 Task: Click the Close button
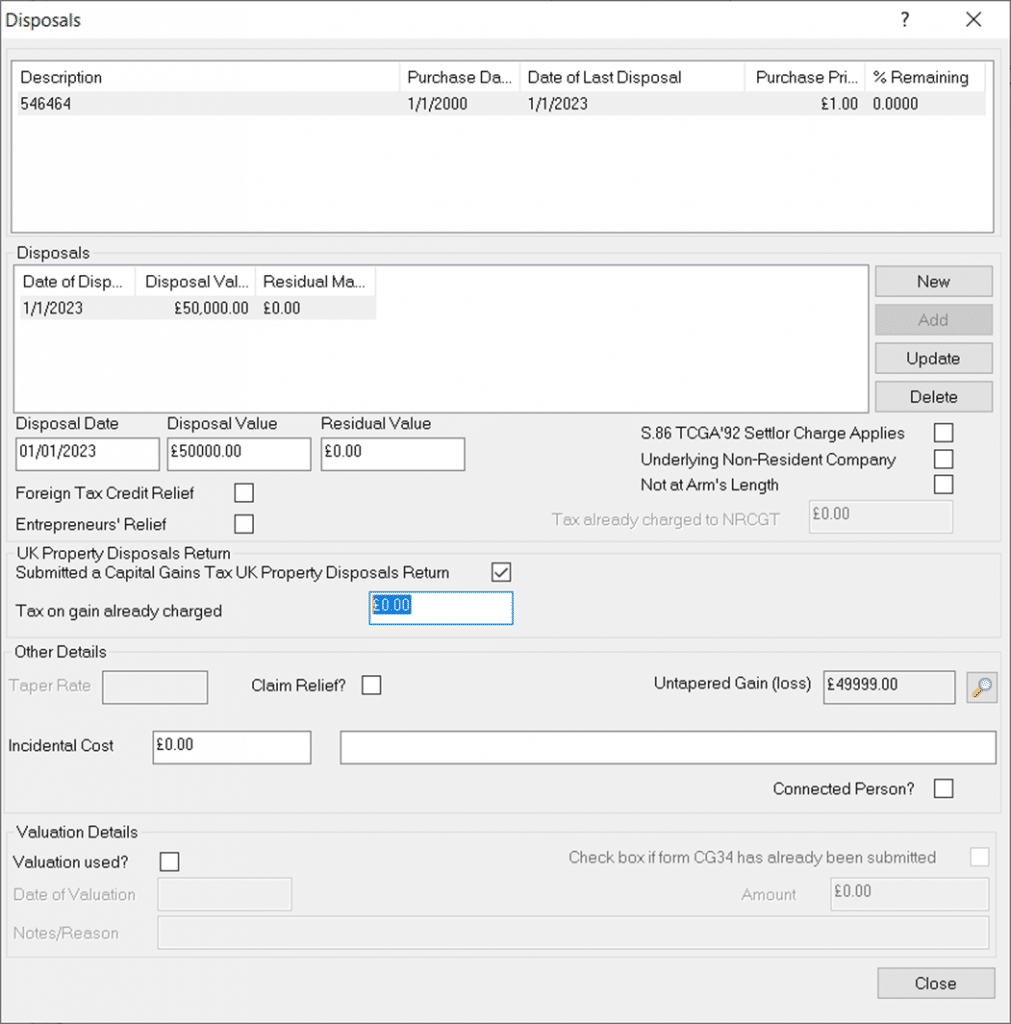coord(936,984)
